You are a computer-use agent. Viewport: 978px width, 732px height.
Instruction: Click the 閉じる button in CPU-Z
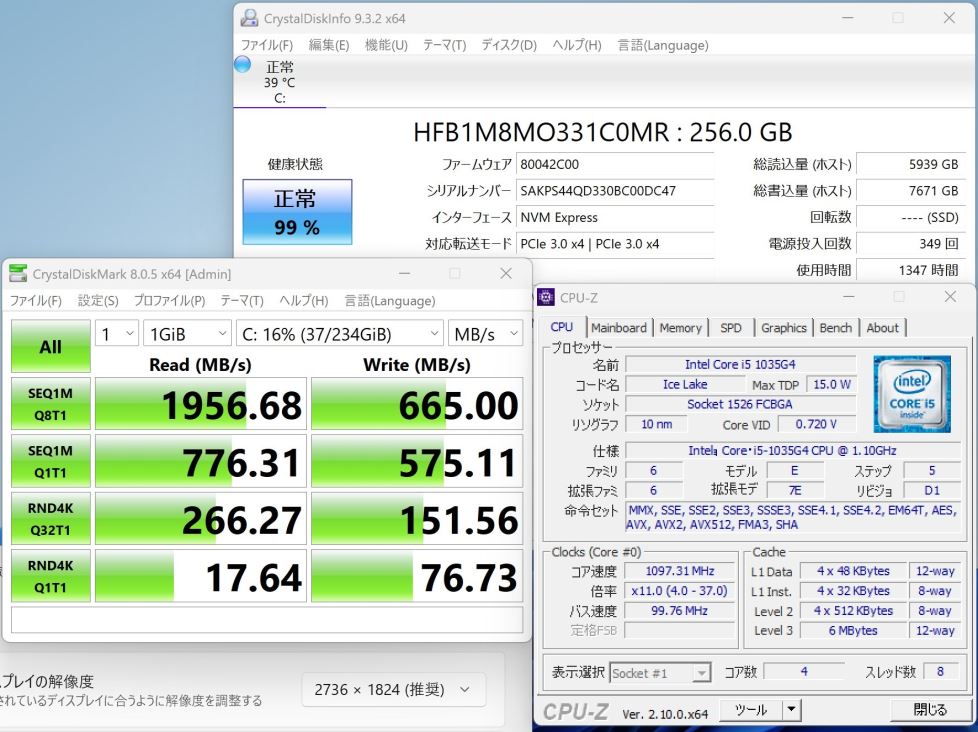(930, 710)
